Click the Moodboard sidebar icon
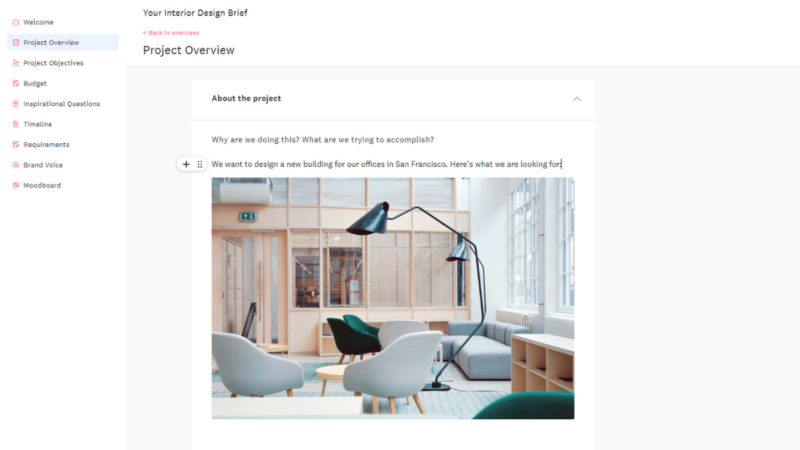The height and width of the screenshot is (450, 800). 16,185
